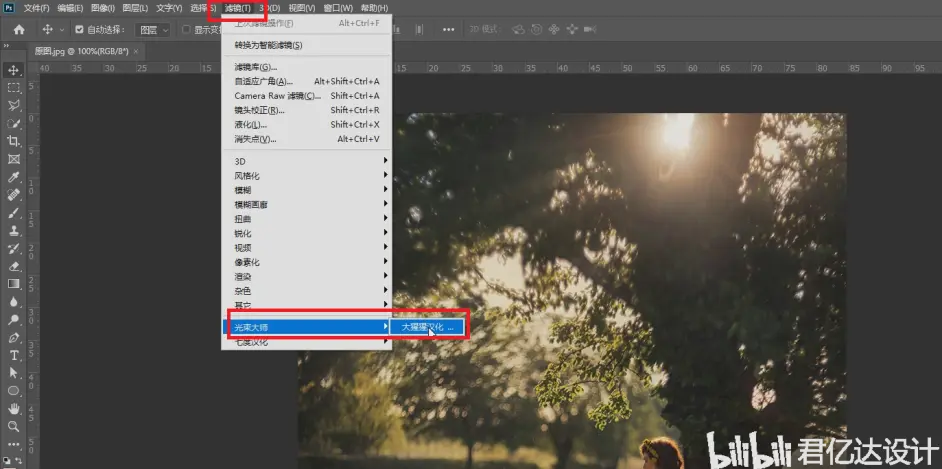The width and height of the screenshot is (942, 469).
Task: Expand the 模糊画廊 submenu
Action: coord(306,204)
